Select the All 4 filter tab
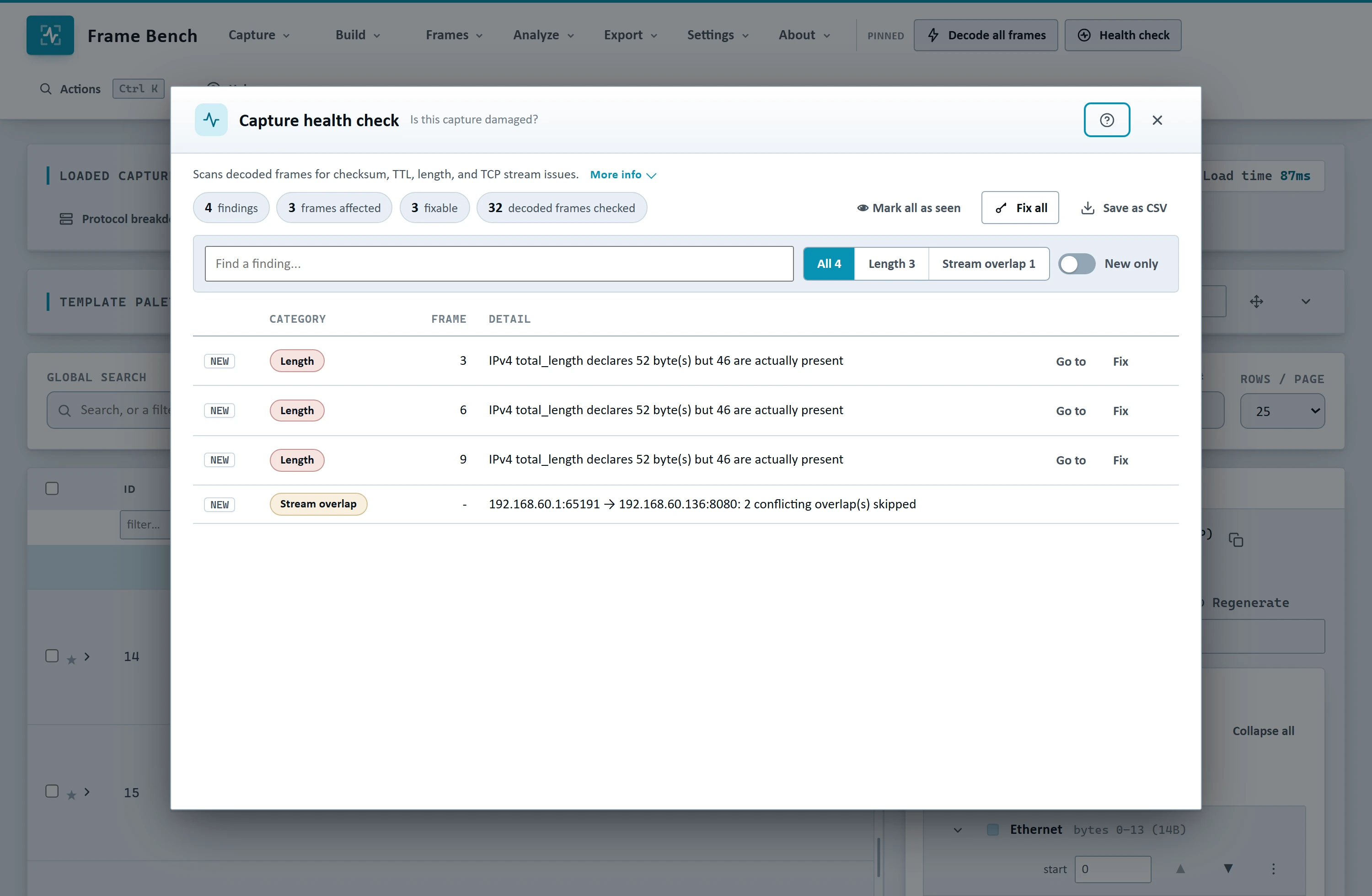 (828, 264)
